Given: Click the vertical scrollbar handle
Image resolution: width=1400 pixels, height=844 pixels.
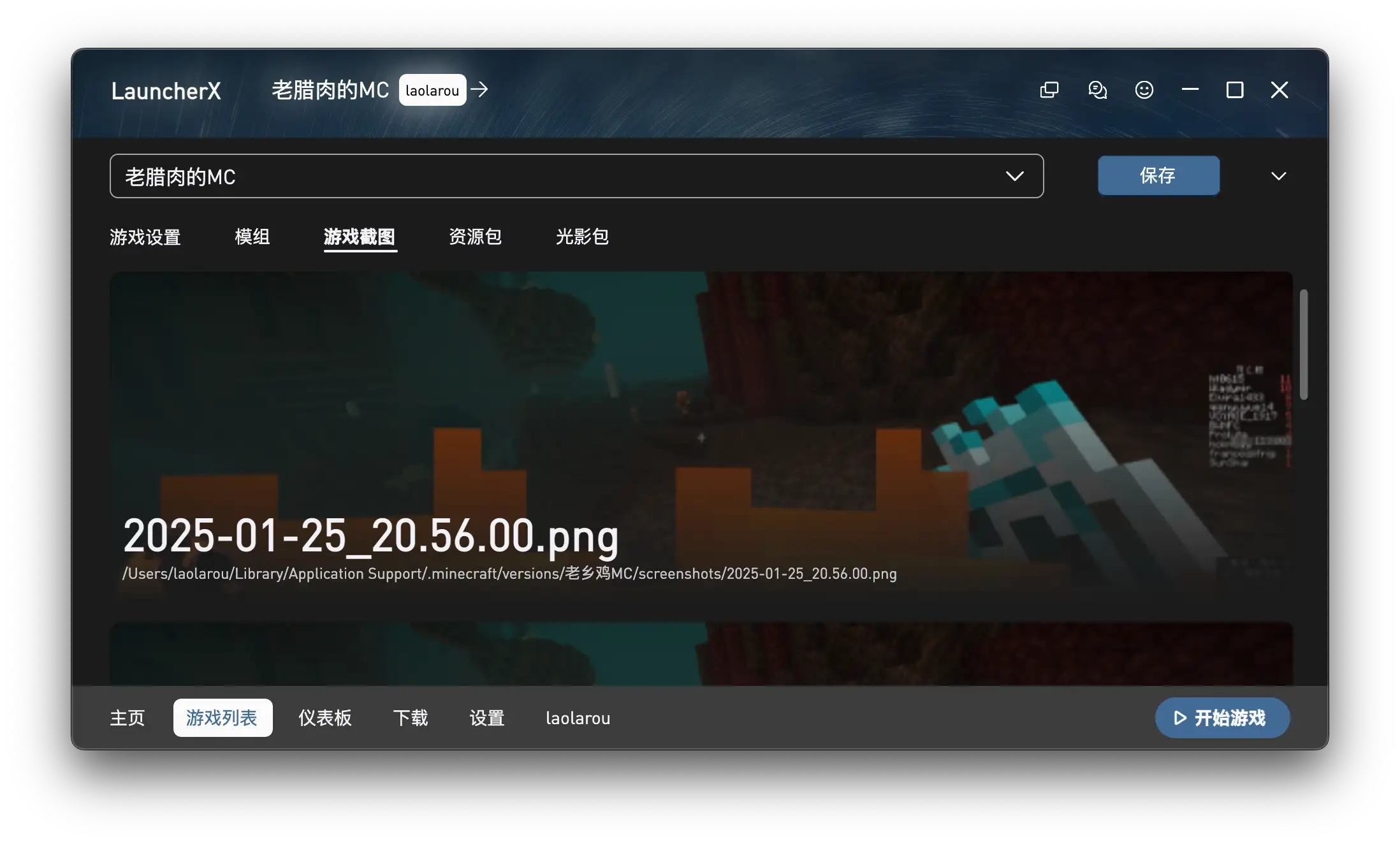Looking at the screenshot, I should pos(1304,345).
